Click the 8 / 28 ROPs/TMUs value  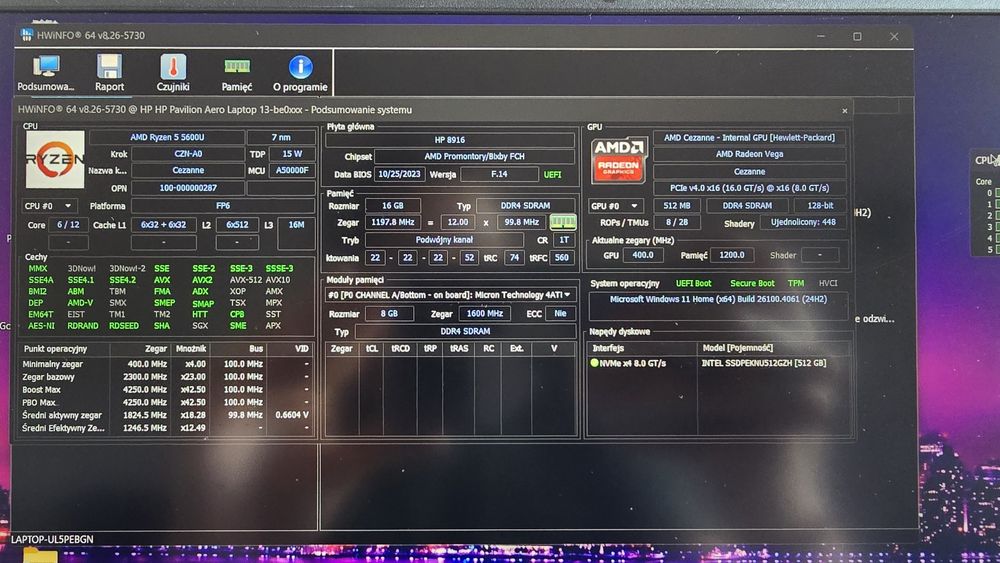click(677, 223)
